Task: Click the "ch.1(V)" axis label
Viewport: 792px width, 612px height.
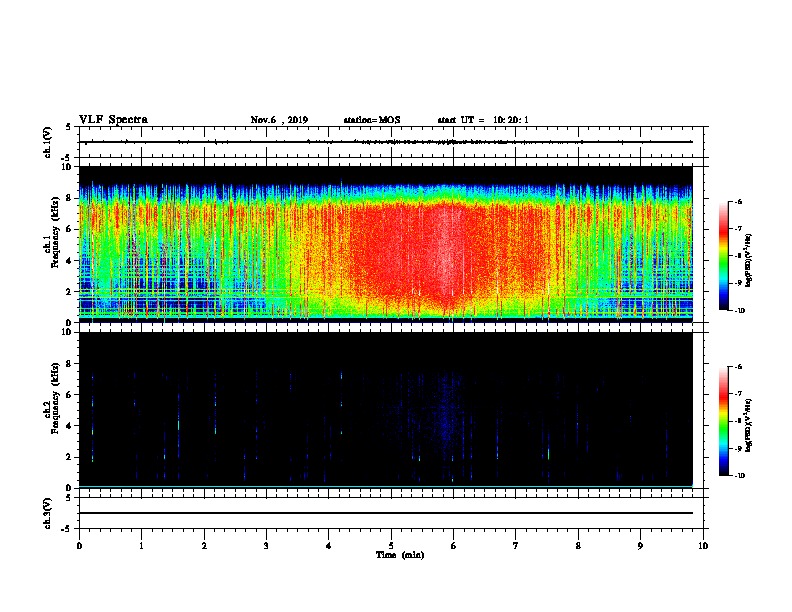Action: (48, 142)
